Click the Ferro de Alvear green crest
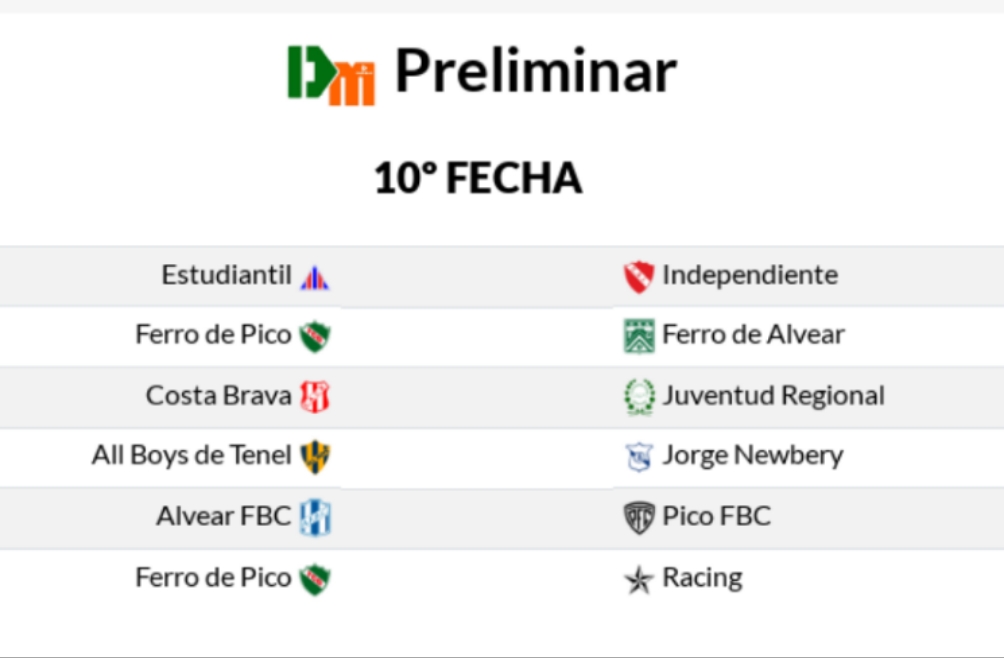 [x=639, y=336]
